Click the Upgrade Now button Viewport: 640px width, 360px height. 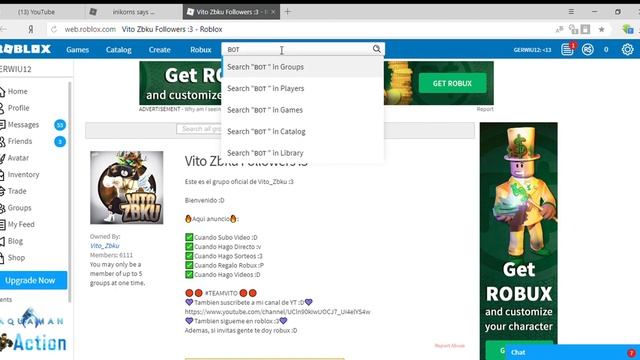pyautogui.click(x=33, y=280)
